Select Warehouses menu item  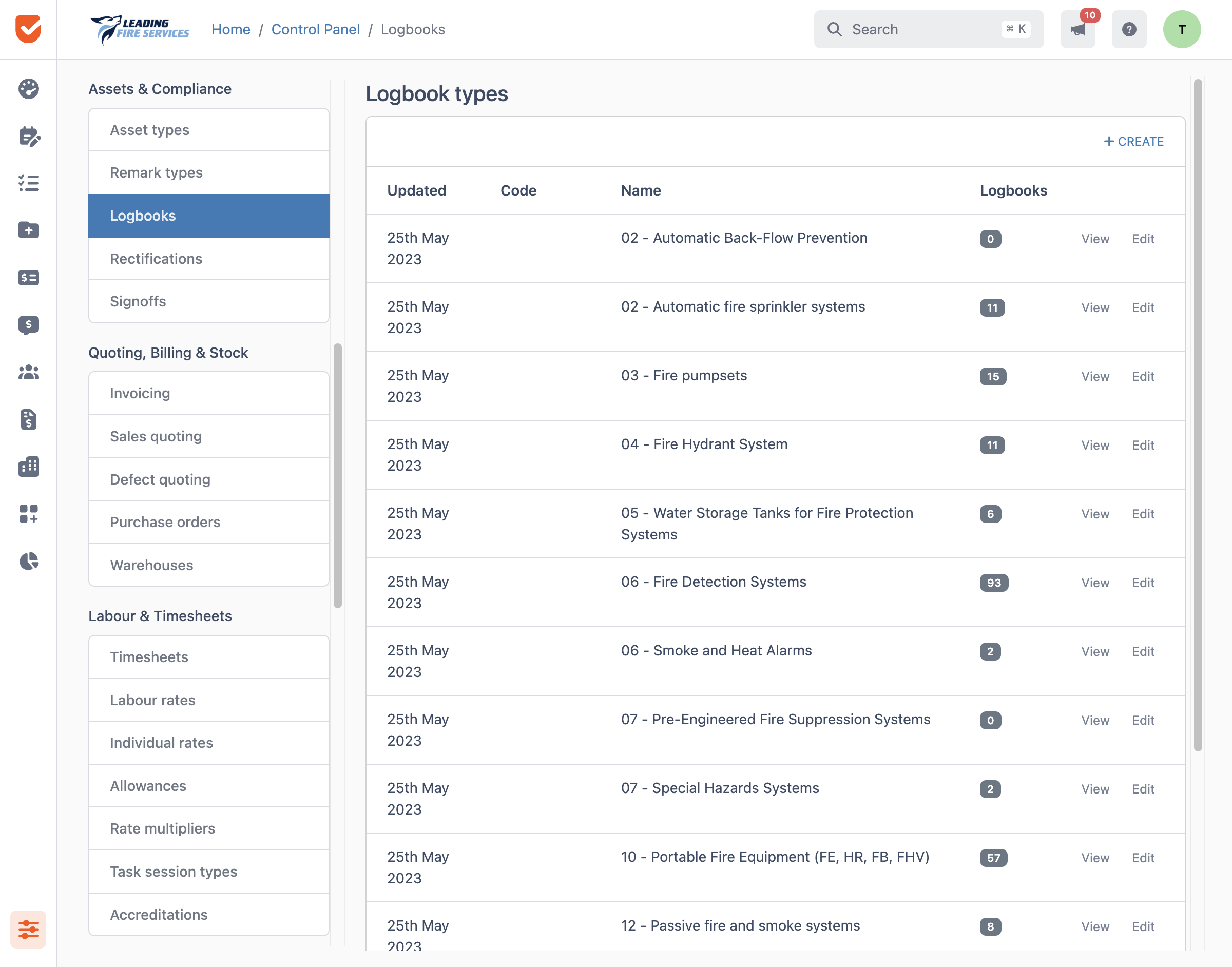[x=209, y=565]
